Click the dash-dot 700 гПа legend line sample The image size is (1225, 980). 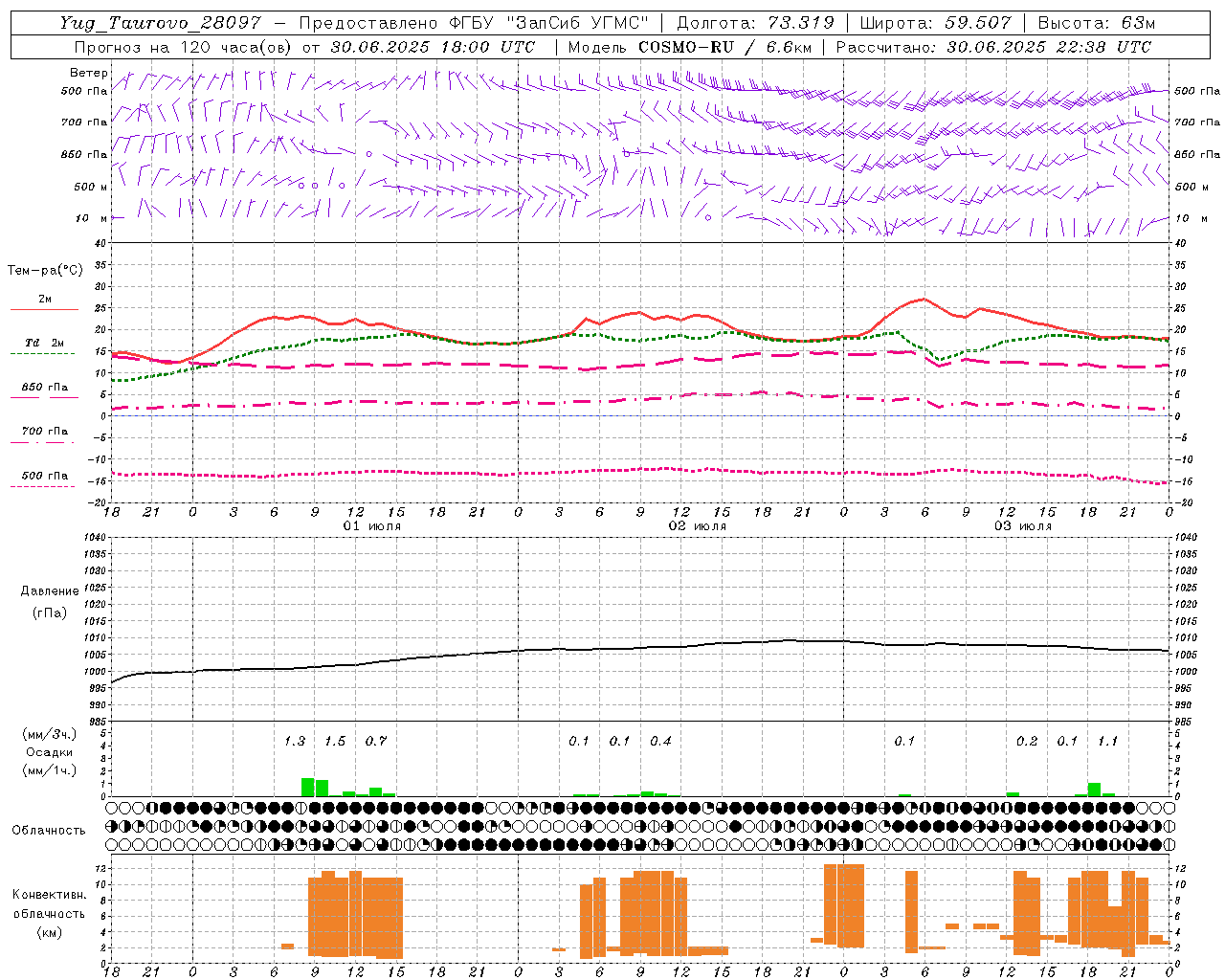click(42, 442)
